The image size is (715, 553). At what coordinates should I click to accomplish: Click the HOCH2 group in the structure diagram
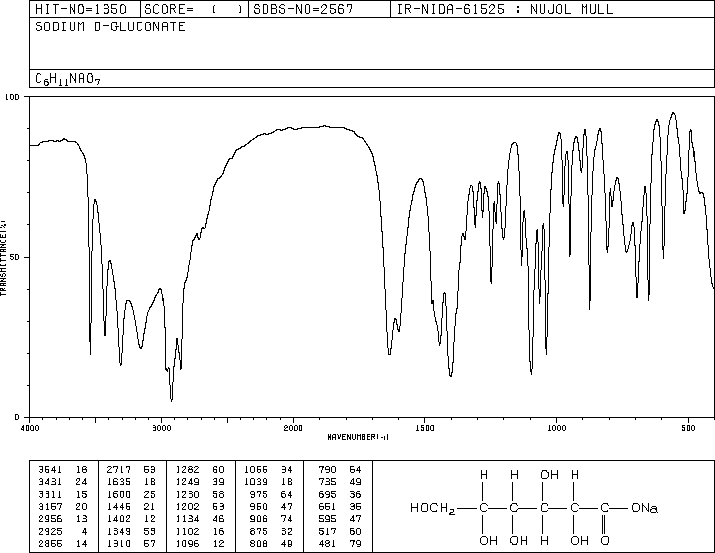click(x=433, y=508)
